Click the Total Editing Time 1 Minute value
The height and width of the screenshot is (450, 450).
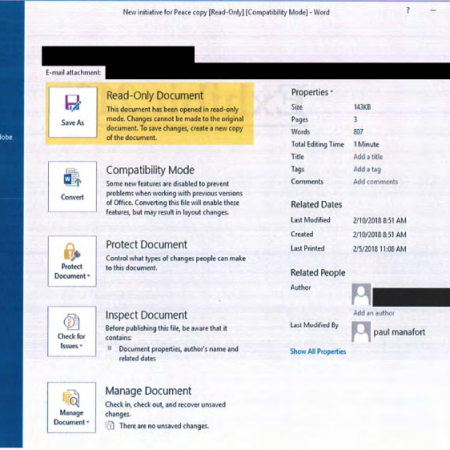[366, 144]
